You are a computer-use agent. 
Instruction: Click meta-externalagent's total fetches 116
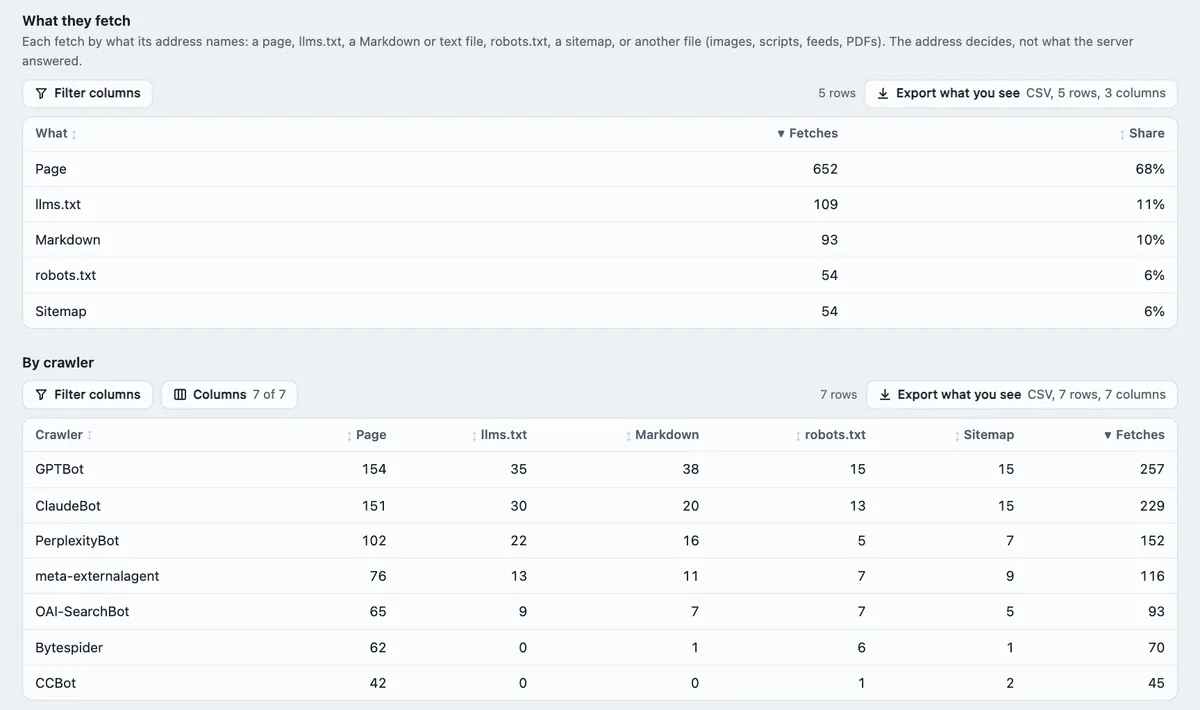(x=1153, y=576)
